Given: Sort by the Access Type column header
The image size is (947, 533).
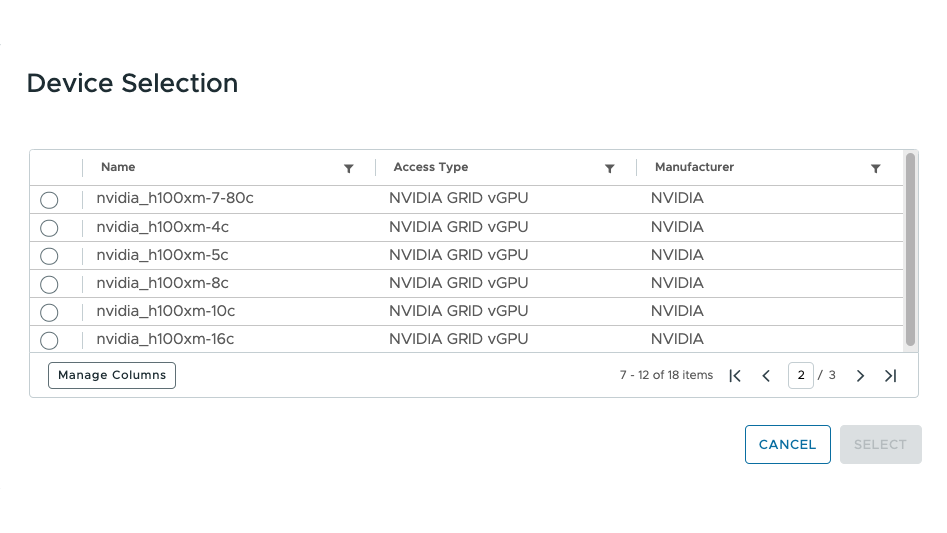Looking at the screenshot, I should [431, 167].
